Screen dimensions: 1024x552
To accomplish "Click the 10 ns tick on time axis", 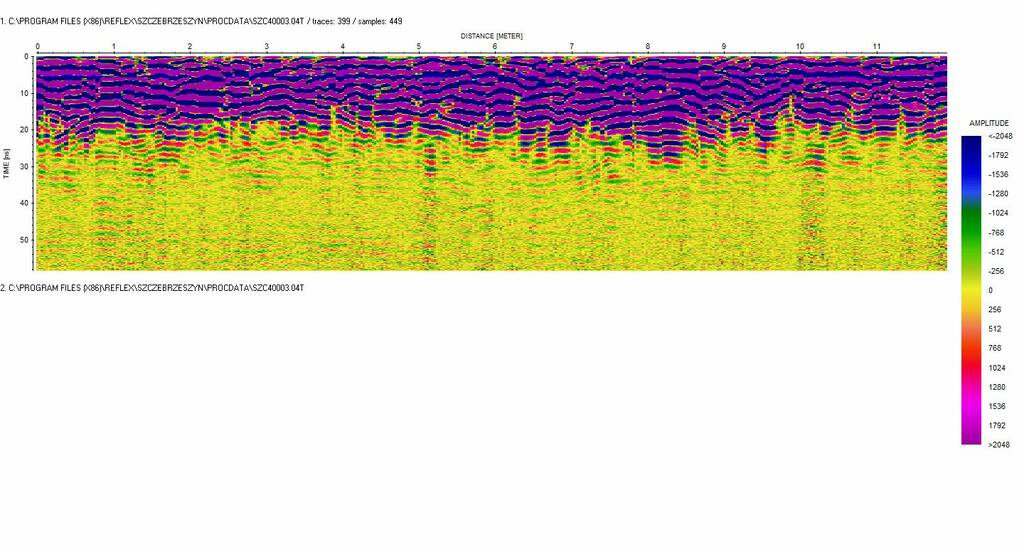I will [x=24, y=93].
